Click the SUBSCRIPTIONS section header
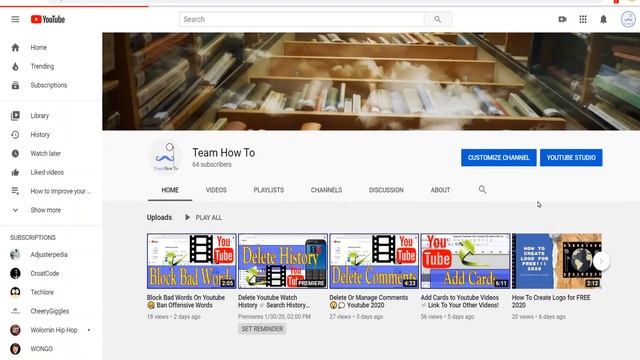 tap(33, 238)
